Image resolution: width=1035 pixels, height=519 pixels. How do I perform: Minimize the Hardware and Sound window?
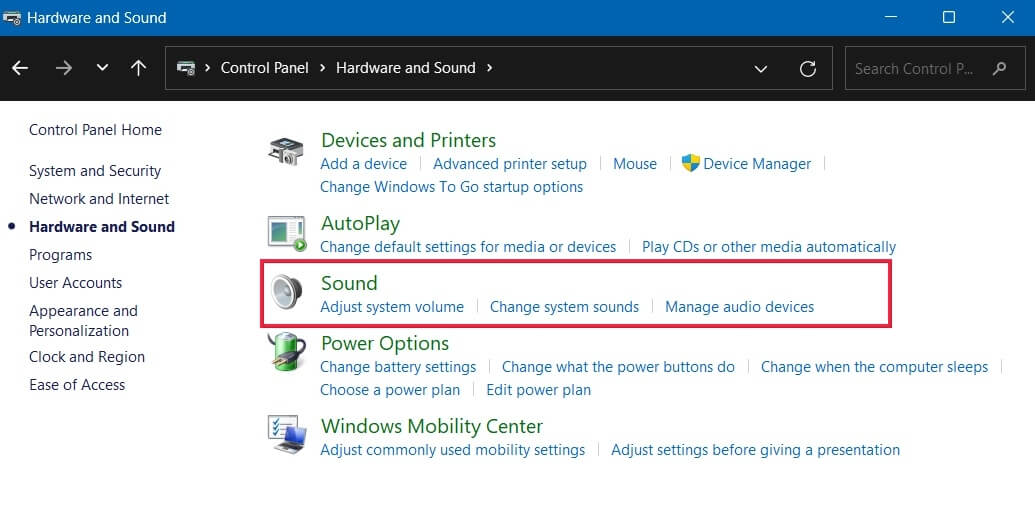(x=890, y=17)
